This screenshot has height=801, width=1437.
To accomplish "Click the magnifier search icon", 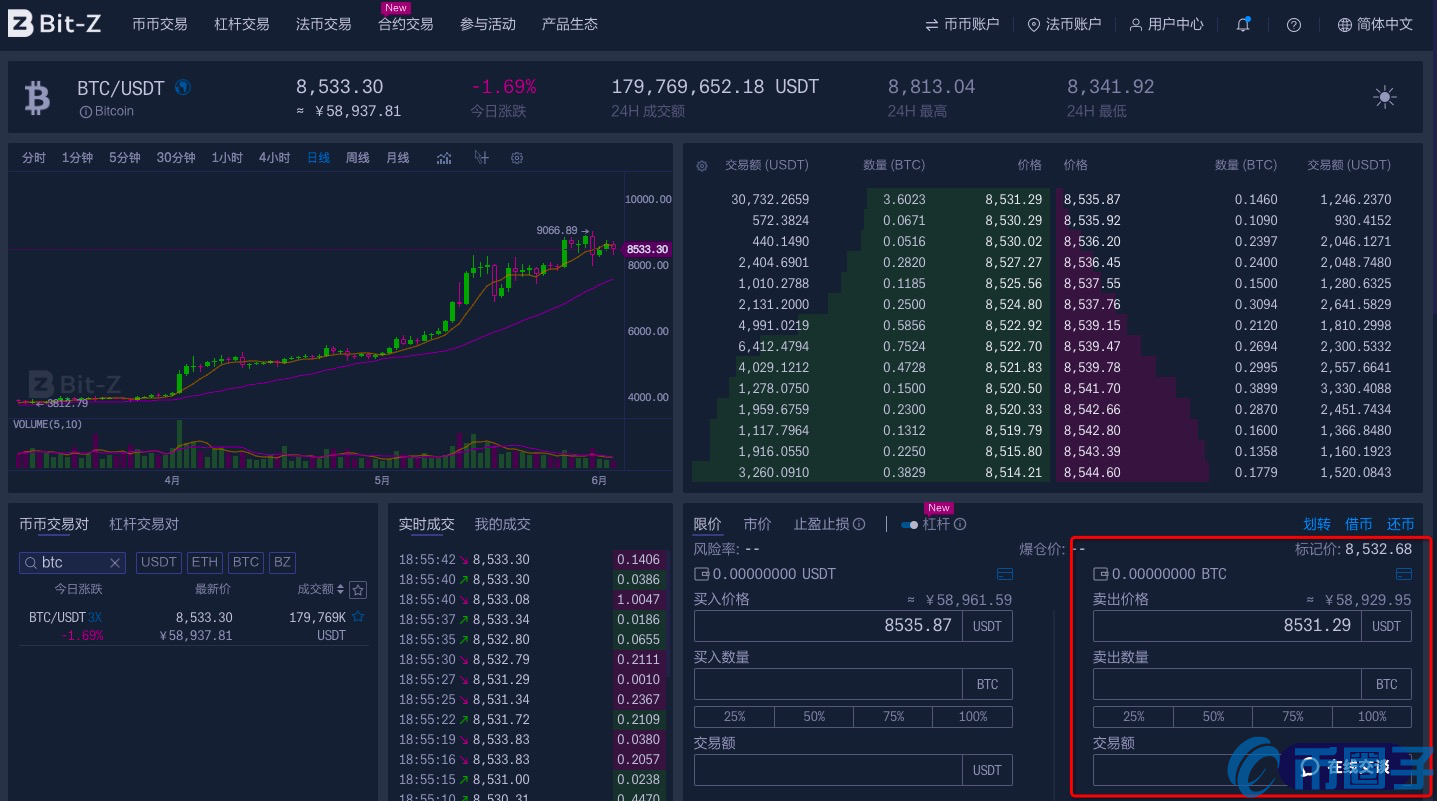I will [31, 563].
